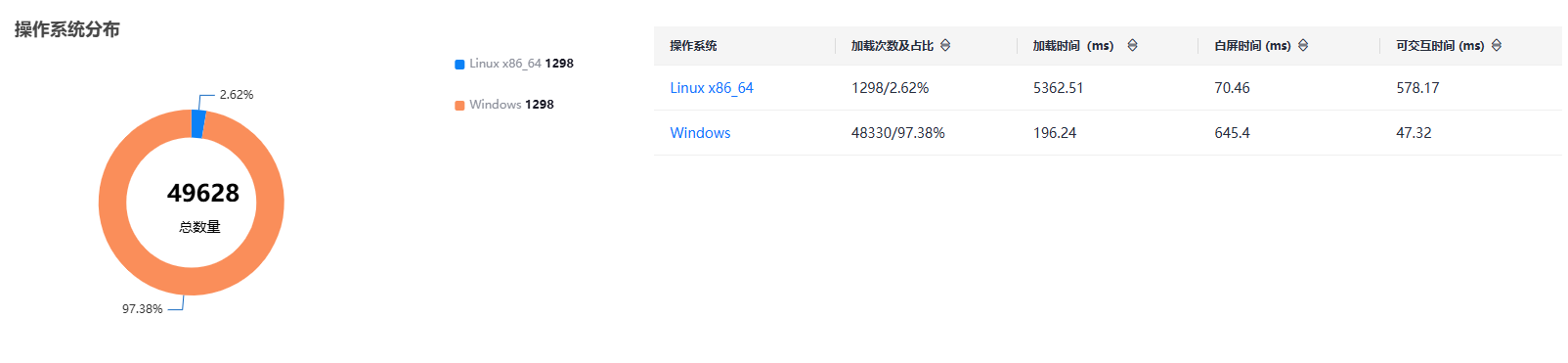Click orange Windows legend swatch

(x=459, y=106)
